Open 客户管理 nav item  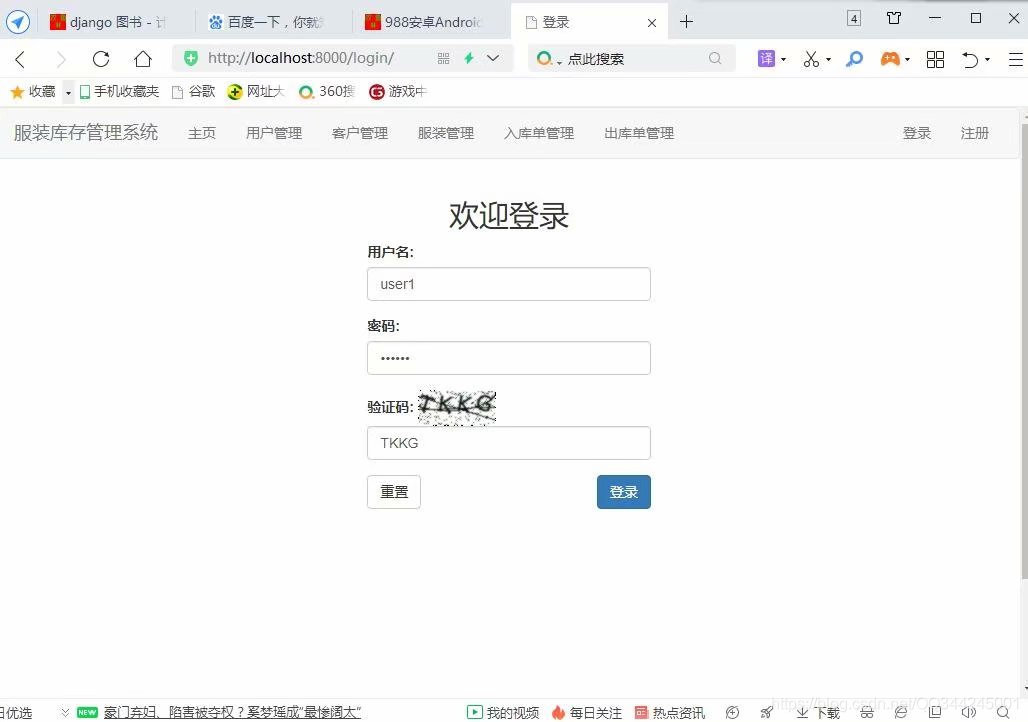click(360, 133)
